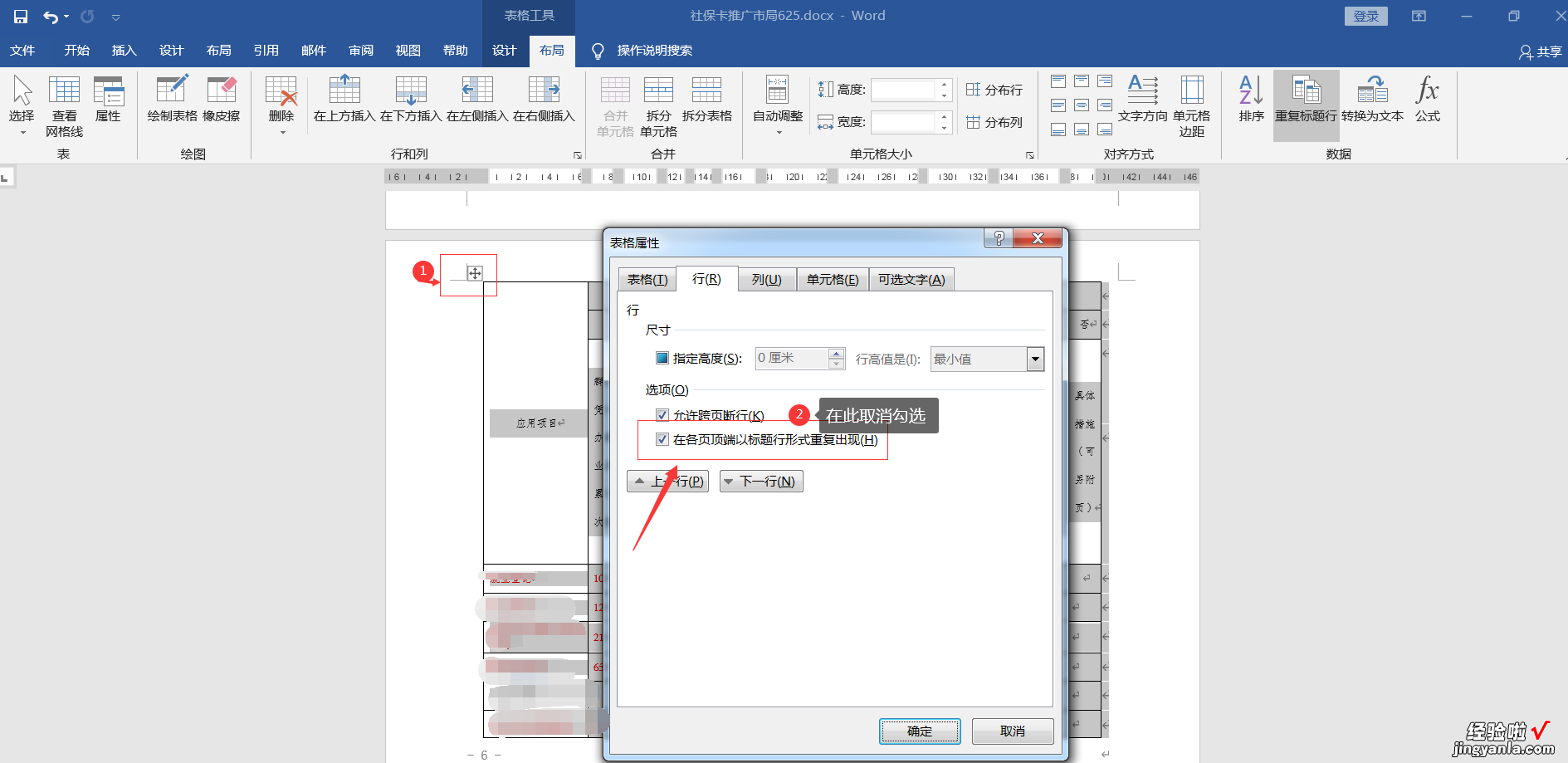Screen dimensions: 1568x763
Task: Click the table move handle icon
Action: [474, 273]
